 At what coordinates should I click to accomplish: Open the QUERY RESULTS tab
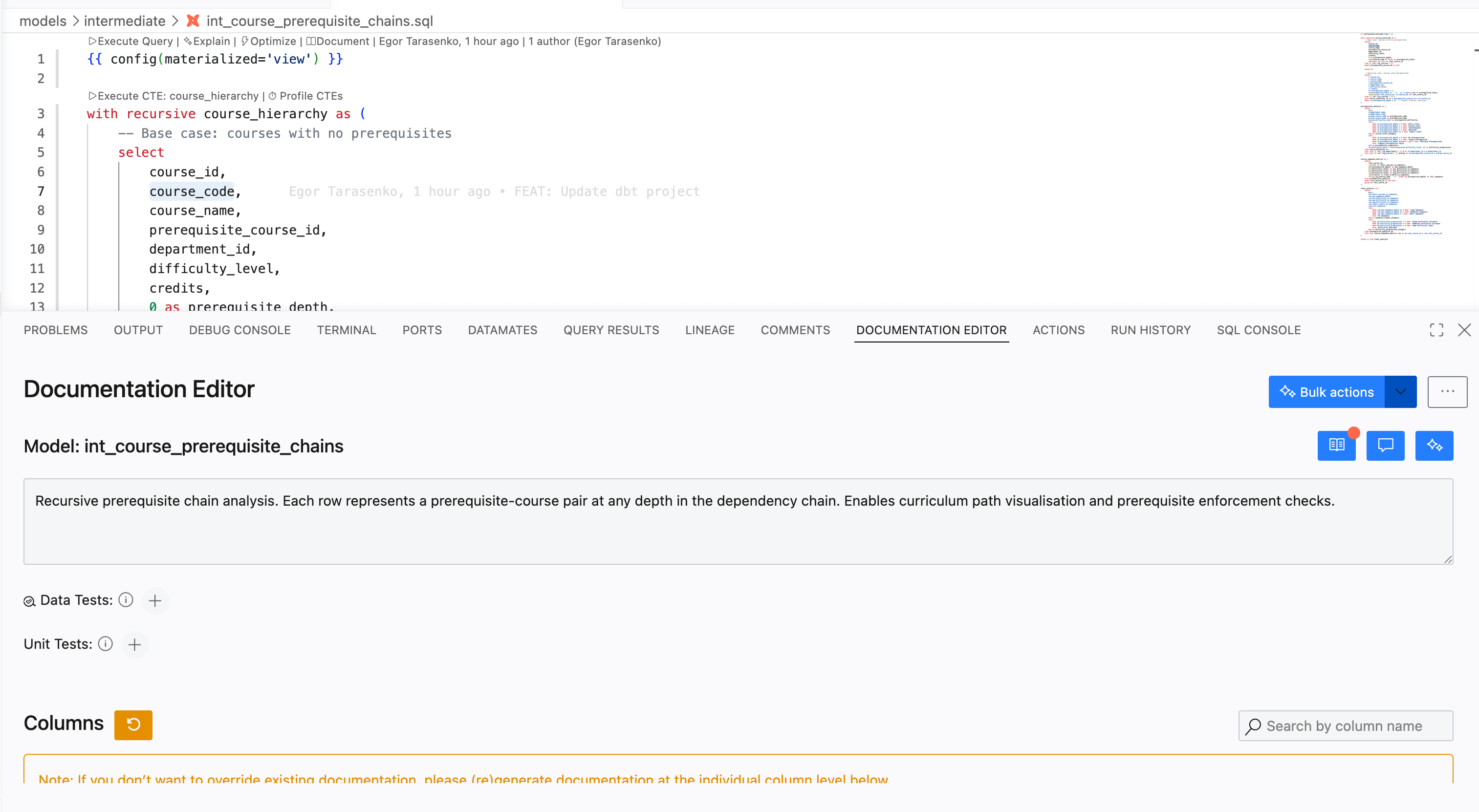pyautogui.click(x=611, y=330)
